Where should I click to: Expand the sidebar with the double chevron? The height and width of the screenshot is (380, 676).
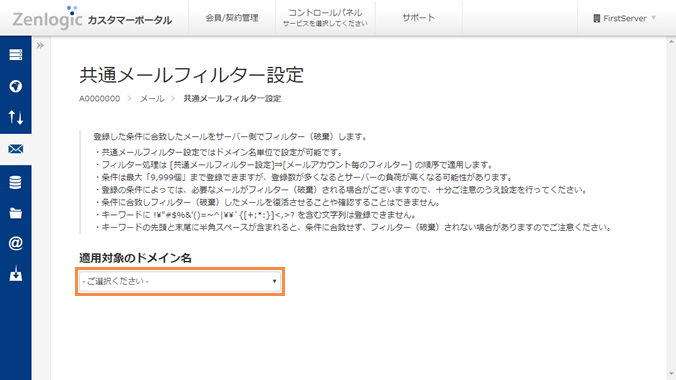tap(40, 45)
